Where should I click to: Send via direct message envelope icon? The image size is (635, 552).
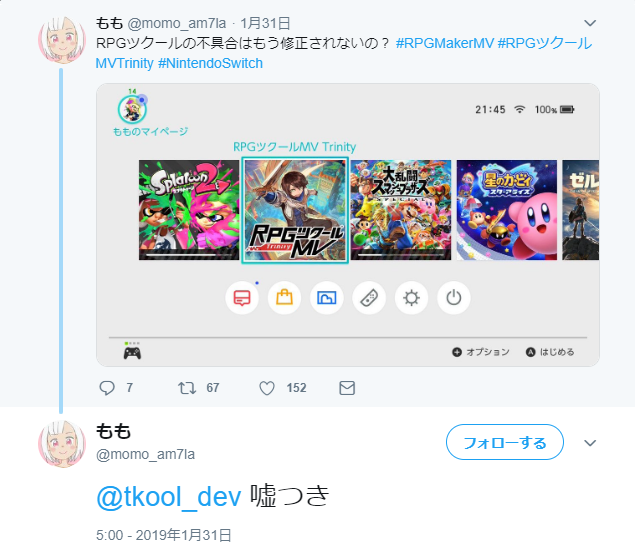point(347,388)
